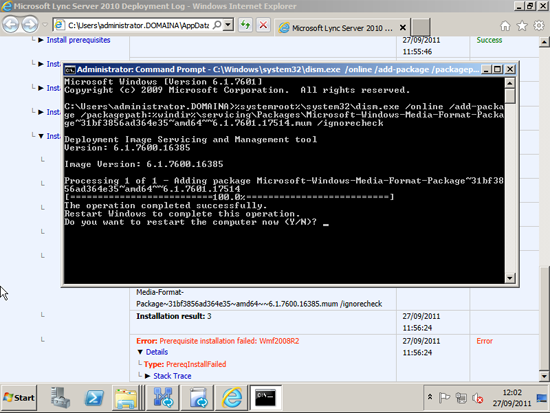550x413 pixels.
Task: Click the Command Prompt scrollbar thumb
Action: [509, 95]
